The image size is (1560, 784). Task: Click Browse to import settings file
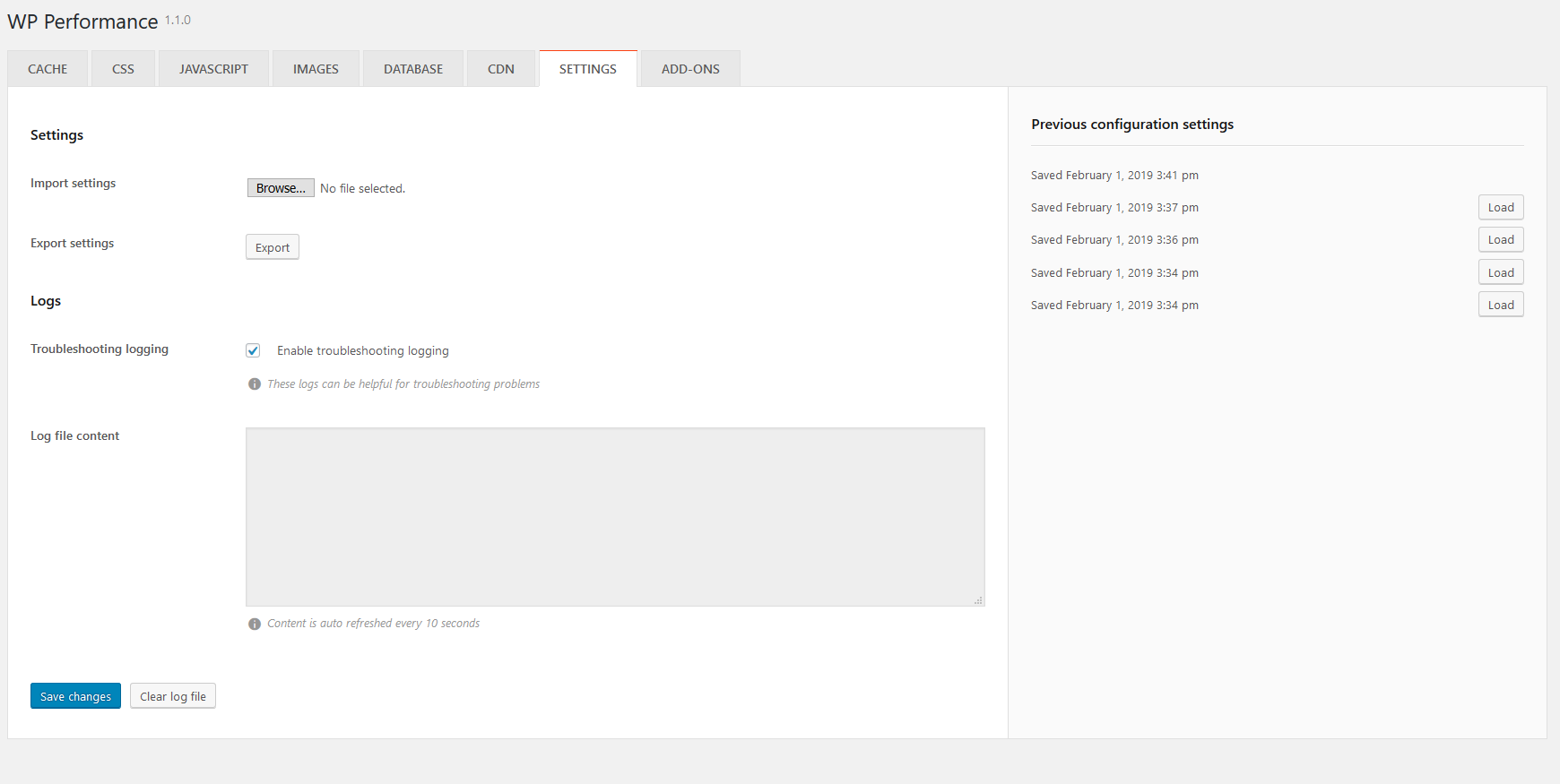pyautogui.click(x=281, y=188)
